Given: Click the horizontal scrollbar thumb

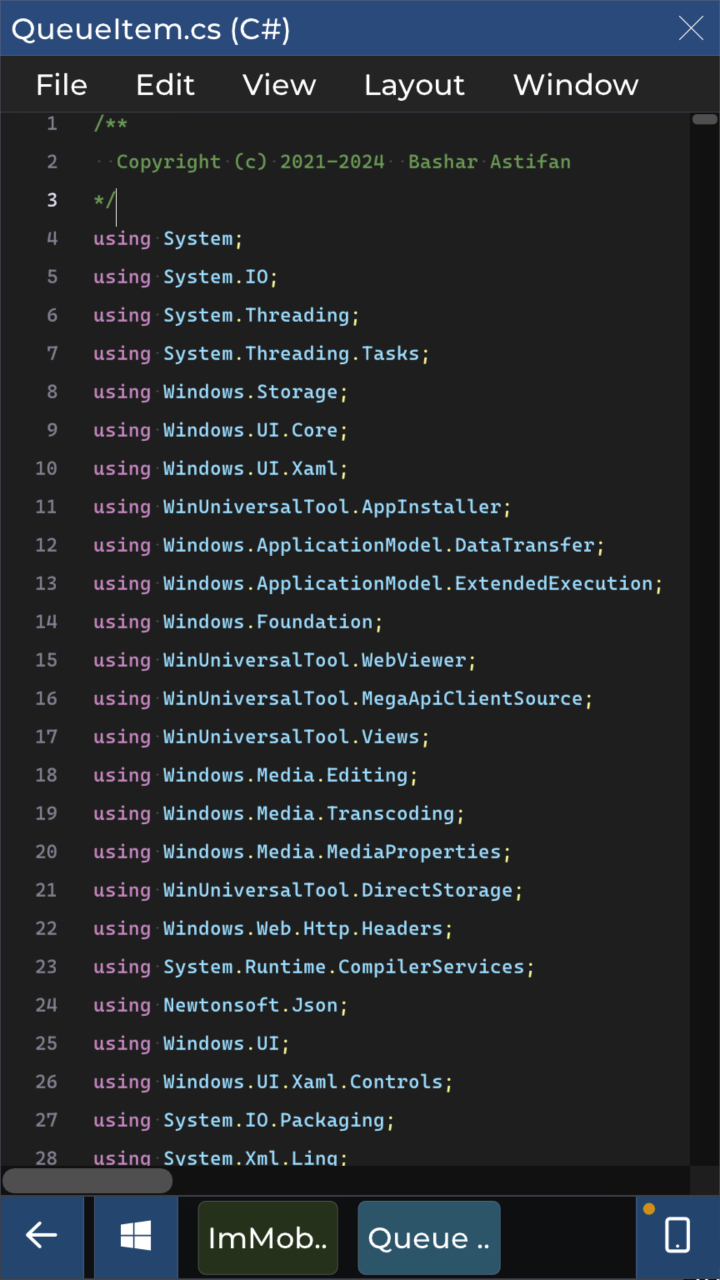Looking at the screenshot, I should pyautogui.click(x=87, y=1181).
